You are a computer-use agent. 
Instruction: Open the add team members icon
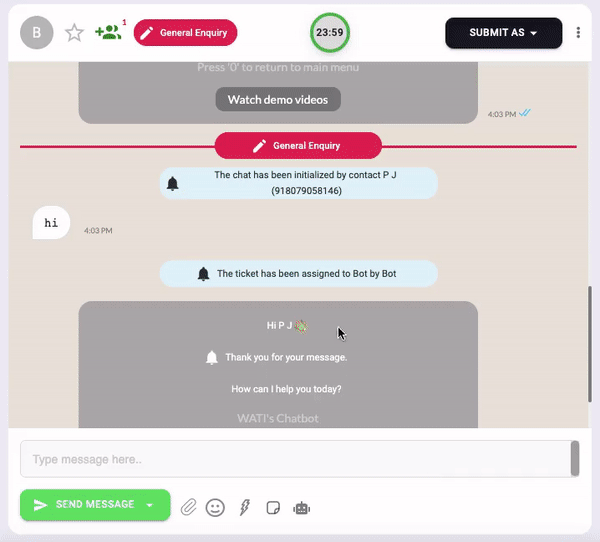point(108,32)
